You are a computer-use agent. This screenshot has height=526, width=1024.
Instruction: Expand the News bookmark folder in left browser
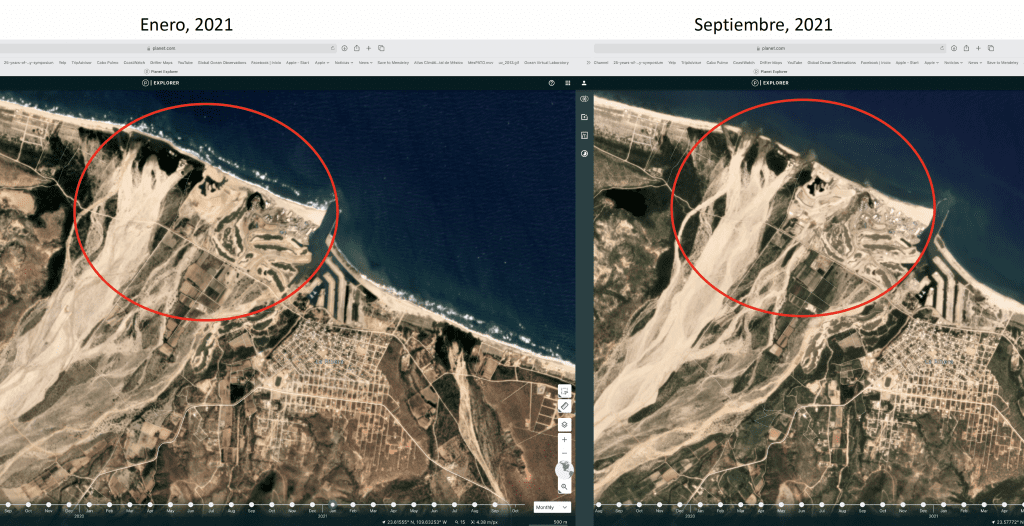coord(365,62)
